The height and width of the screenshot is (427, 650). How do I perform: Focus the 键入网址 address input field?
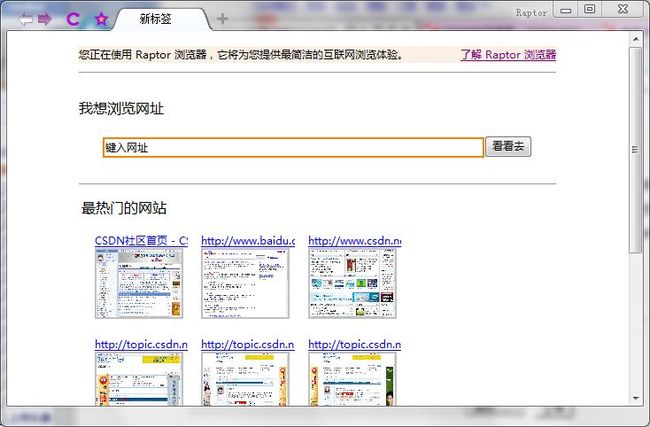tap(293, 147)
